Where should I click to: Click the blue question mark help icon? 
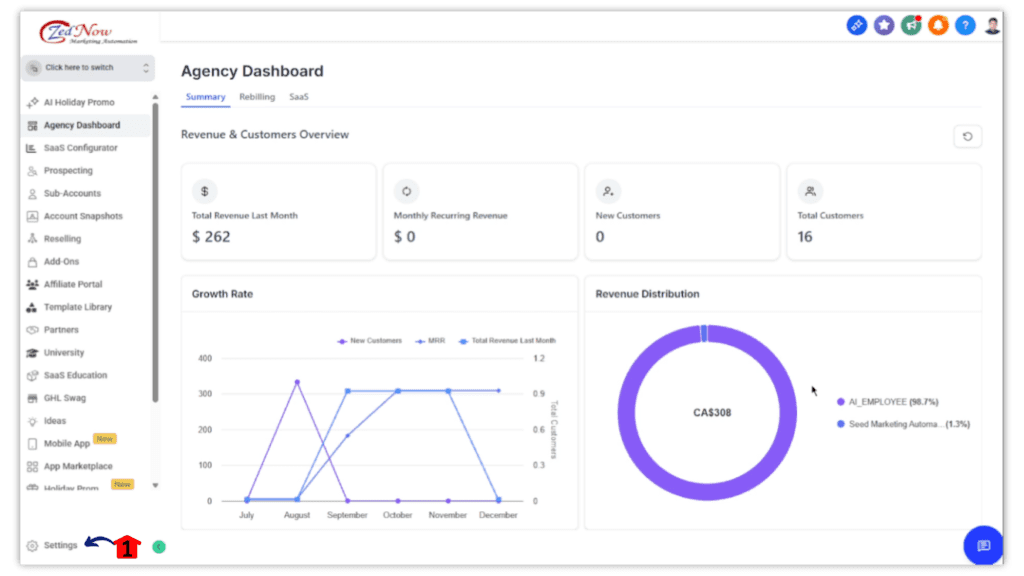coord(964,26)
